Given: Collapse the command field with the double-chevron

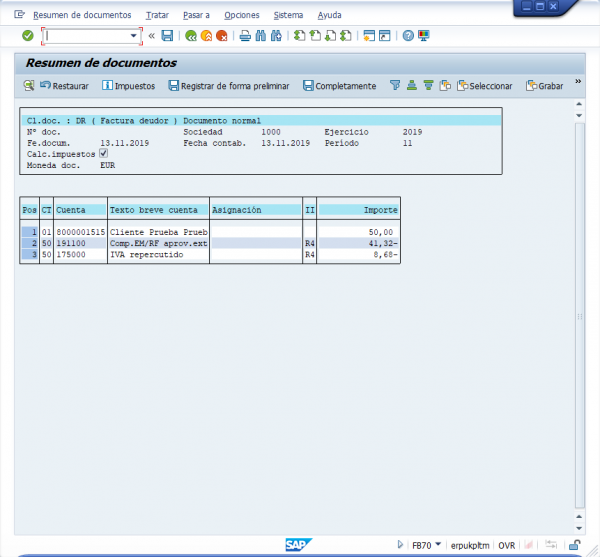Looking at the screenshot, I should click(152, 36).
